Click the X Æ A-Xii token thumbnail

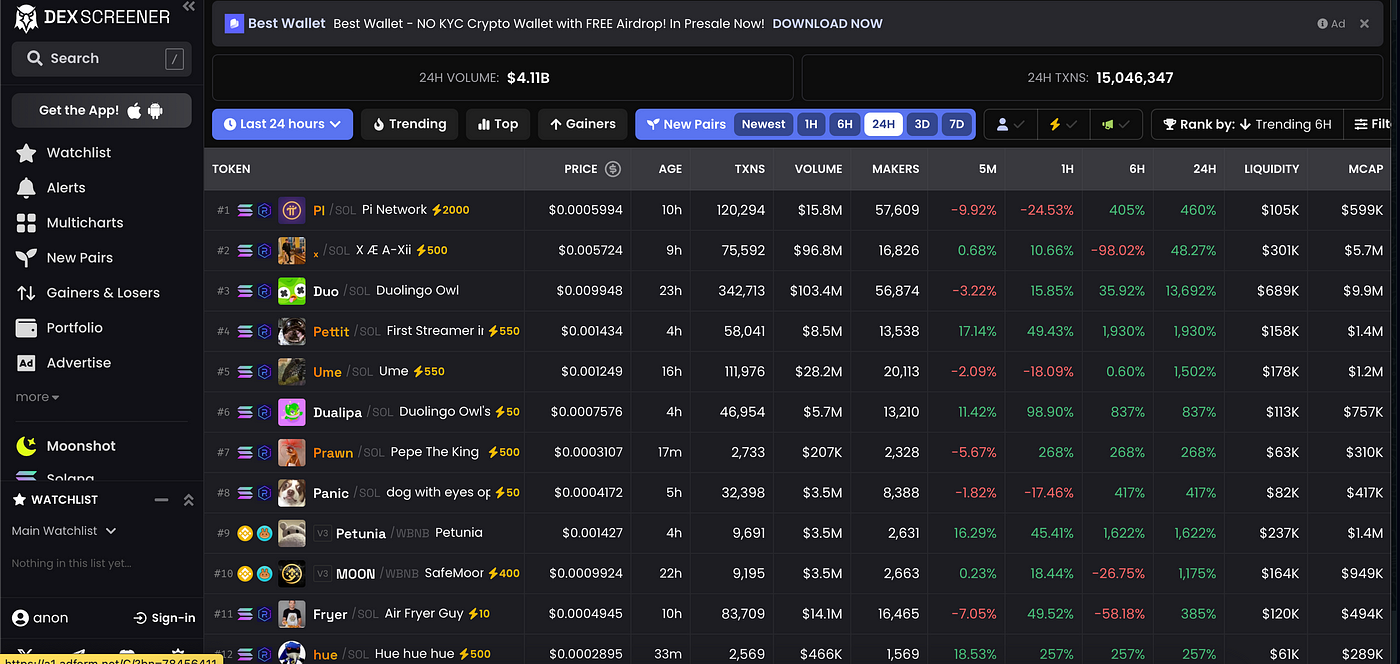(292, 250)
